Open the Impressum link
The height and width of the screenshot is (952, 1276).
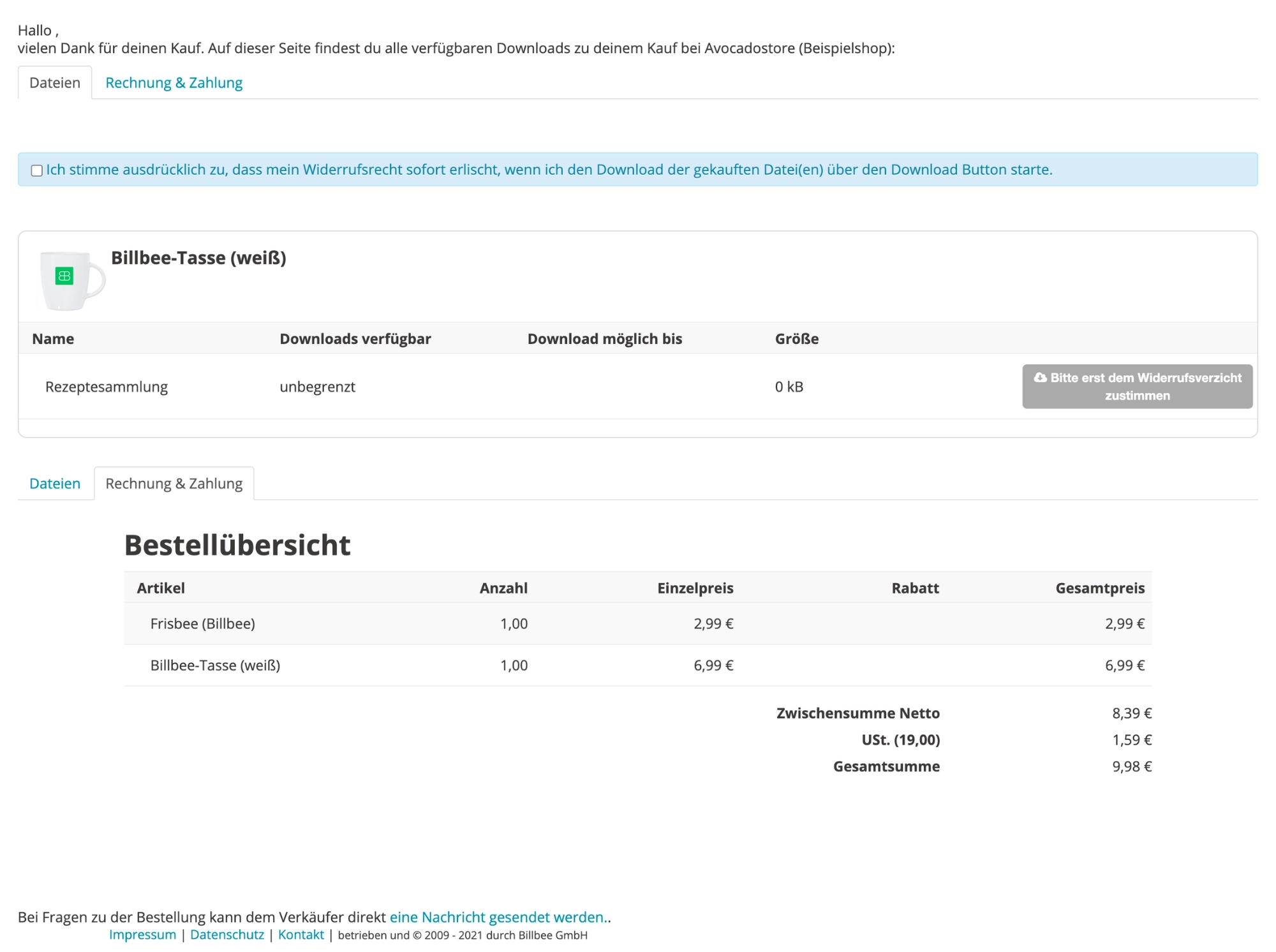[142, 935]
